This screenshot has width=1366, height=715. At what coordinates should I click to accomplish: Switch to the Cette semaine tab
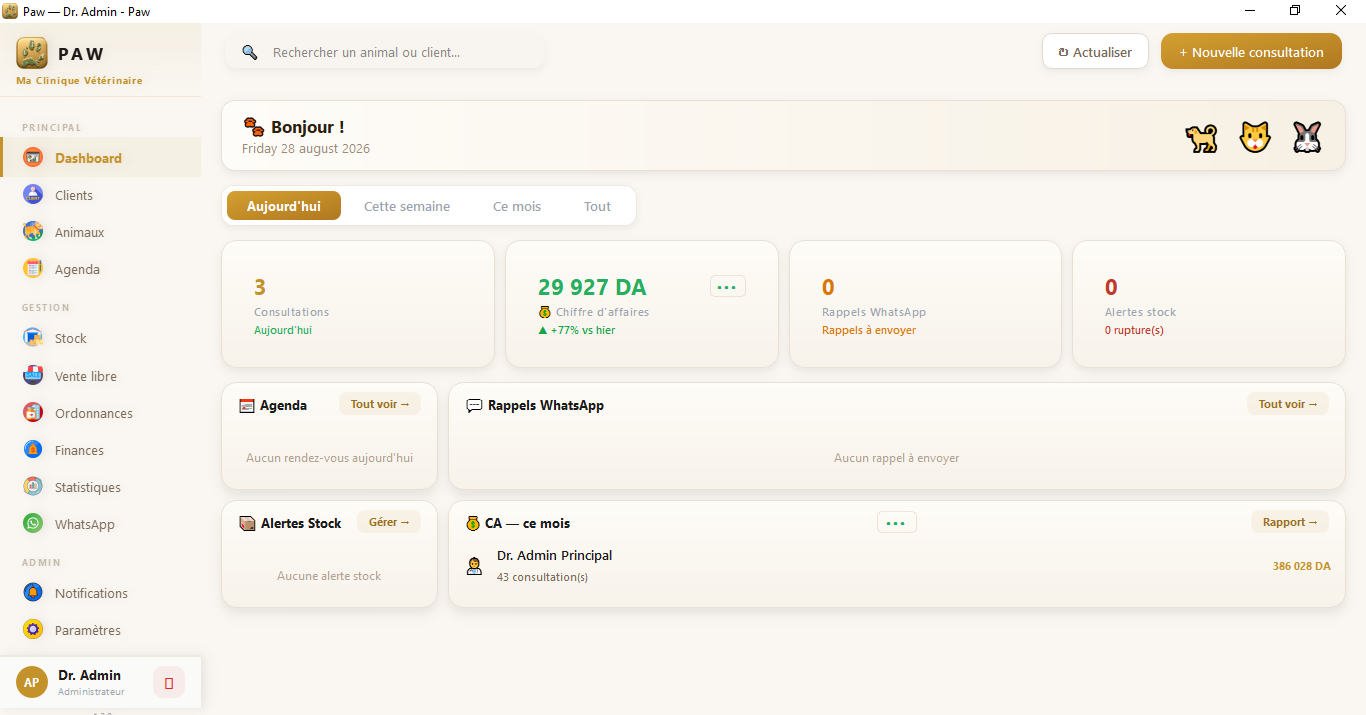coord(407,206)
